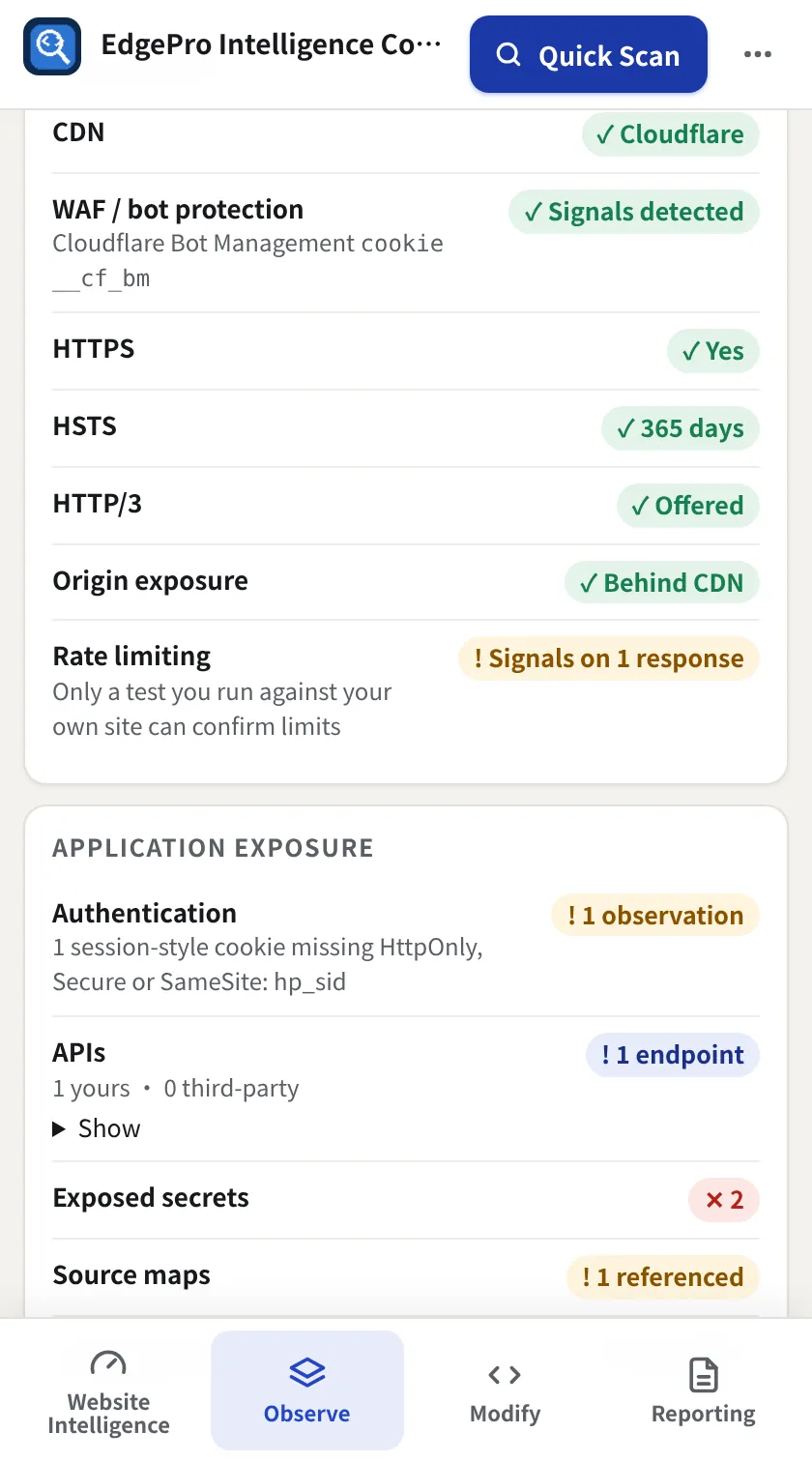Click the EdgePro magnifier app logo

52,45
